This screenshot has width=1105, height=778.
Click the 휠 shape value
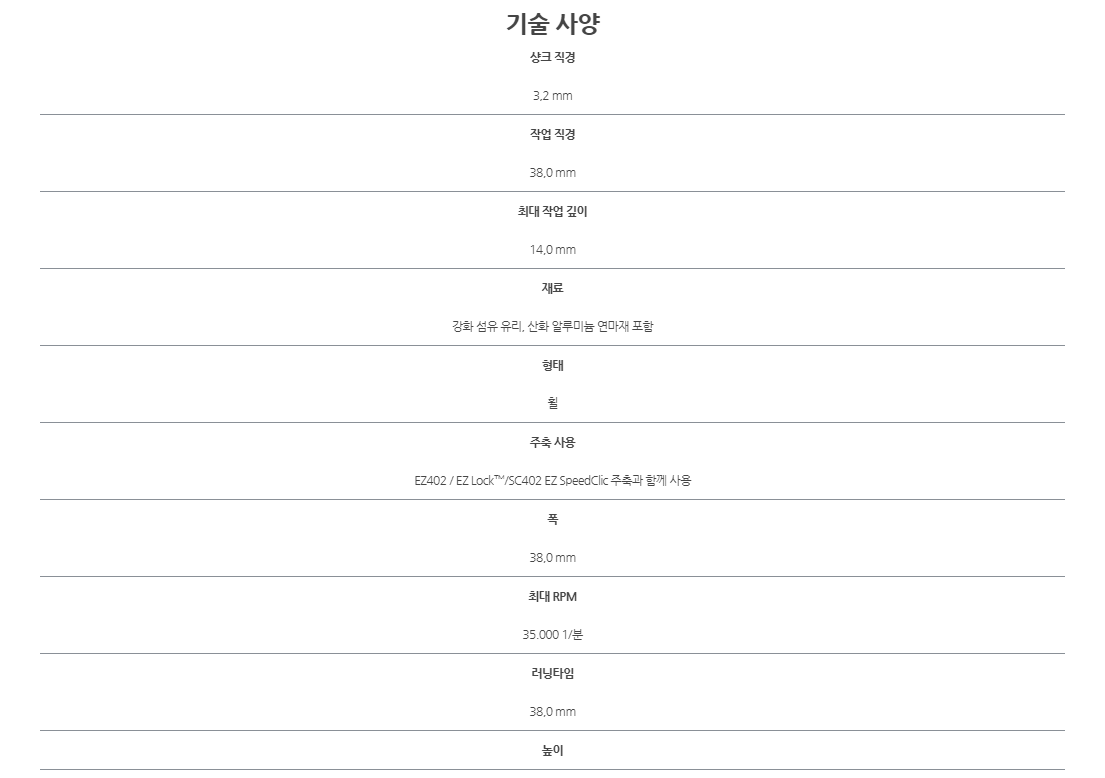tap(552, 403)
